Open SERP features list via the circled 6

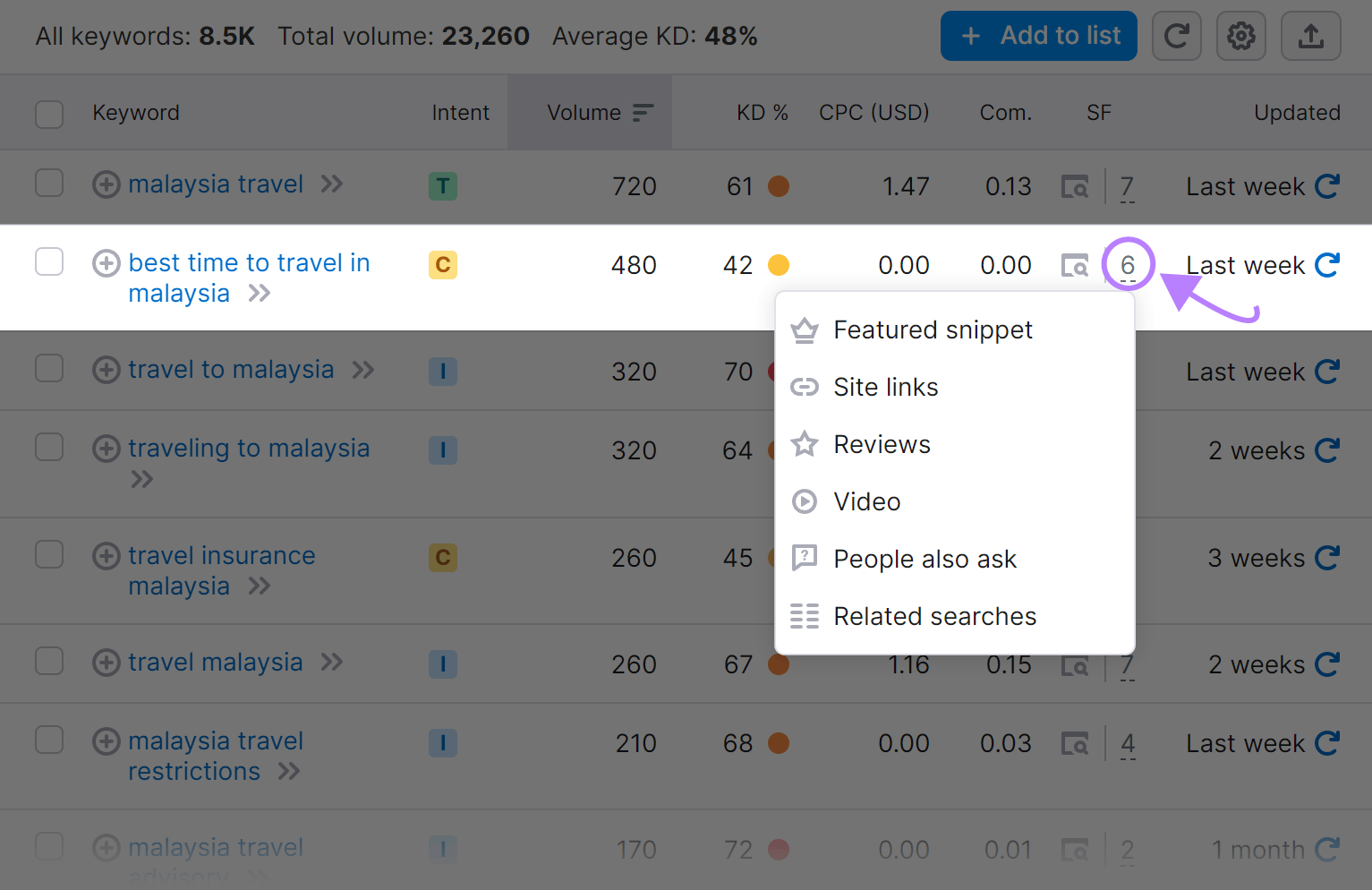coord(1127,265)
